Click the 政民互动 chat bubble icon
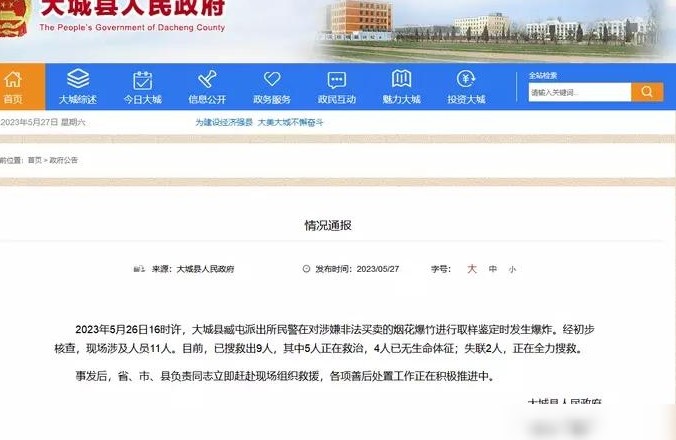Viewport: 676px width, 440px height. (337, 80)
